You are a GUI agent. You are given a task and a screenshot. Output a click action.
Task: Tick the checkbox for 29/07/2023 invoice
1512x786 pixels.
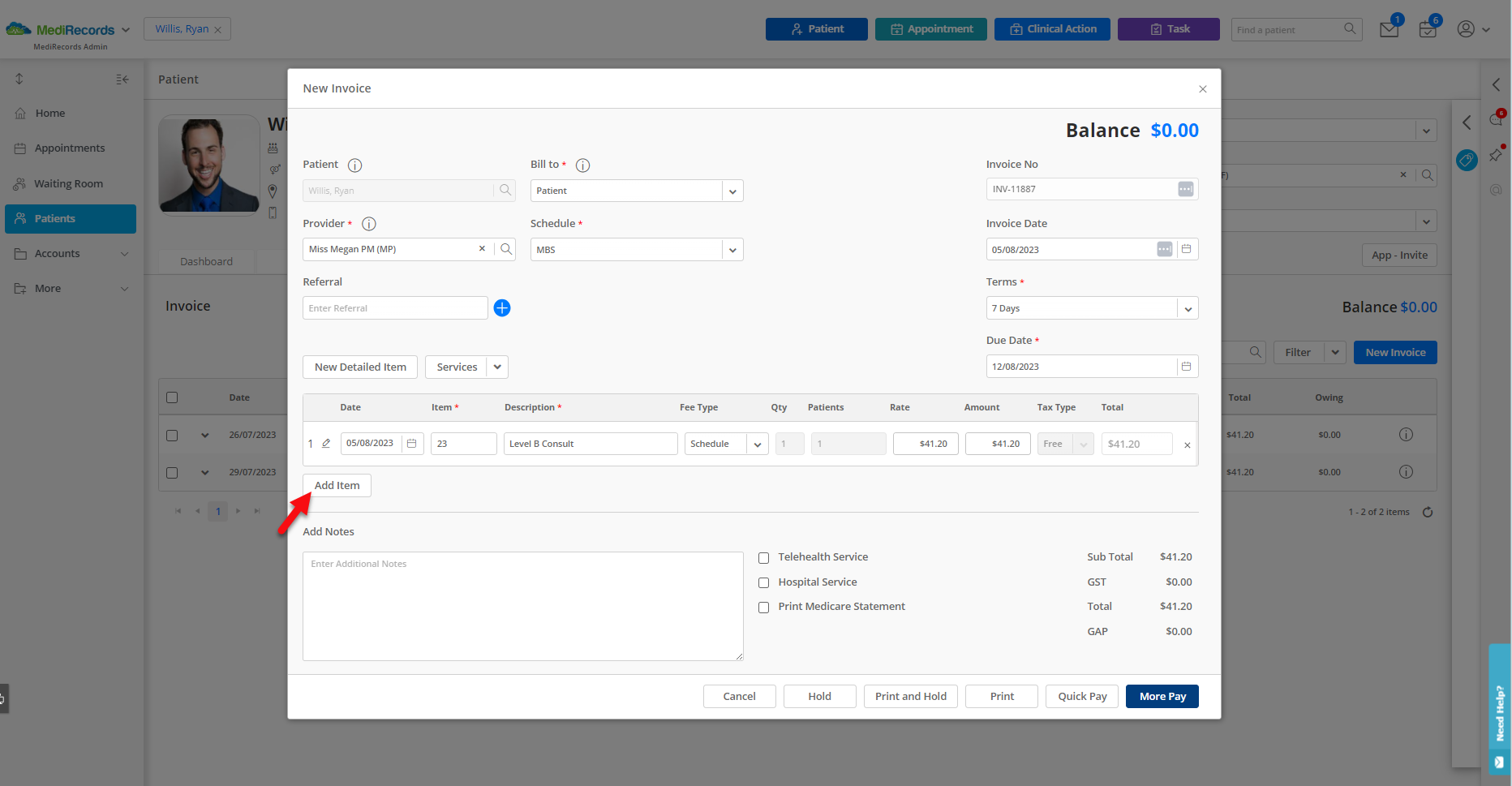coord(172,473)
